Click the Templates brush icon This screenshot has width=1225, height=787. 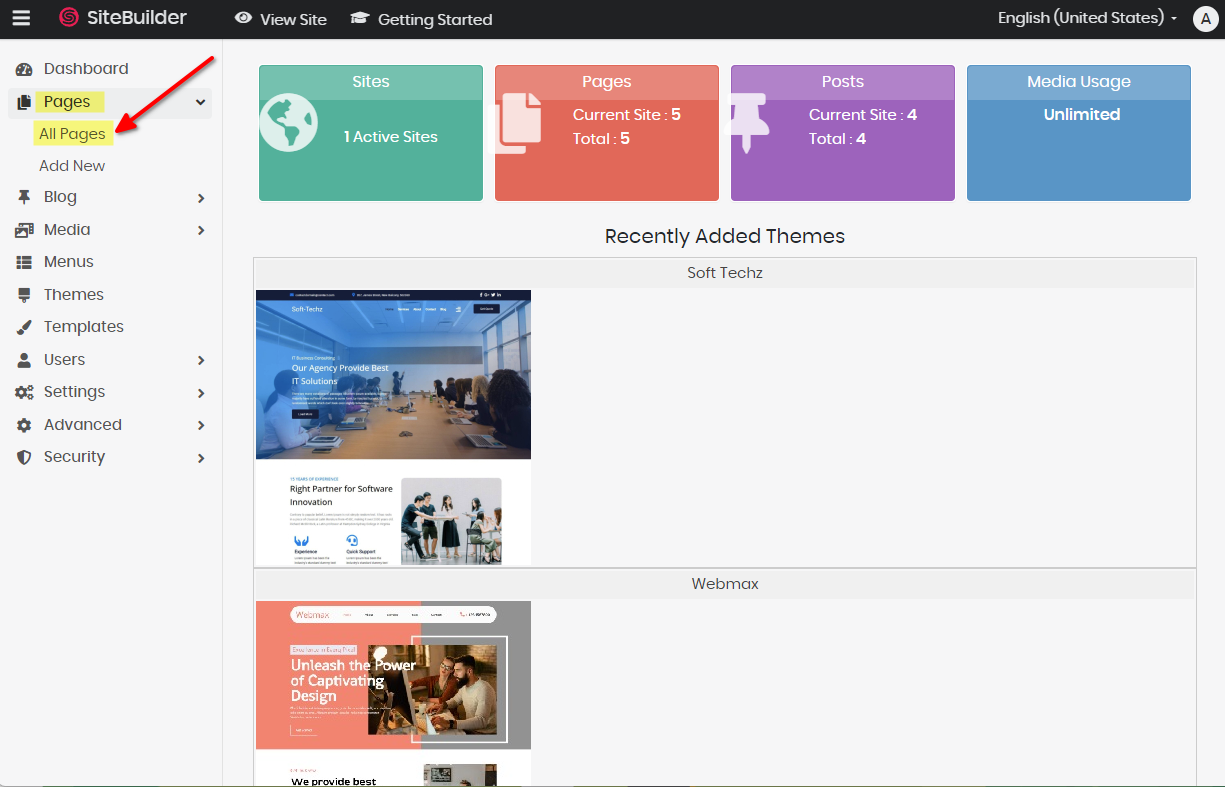(24, 327)
